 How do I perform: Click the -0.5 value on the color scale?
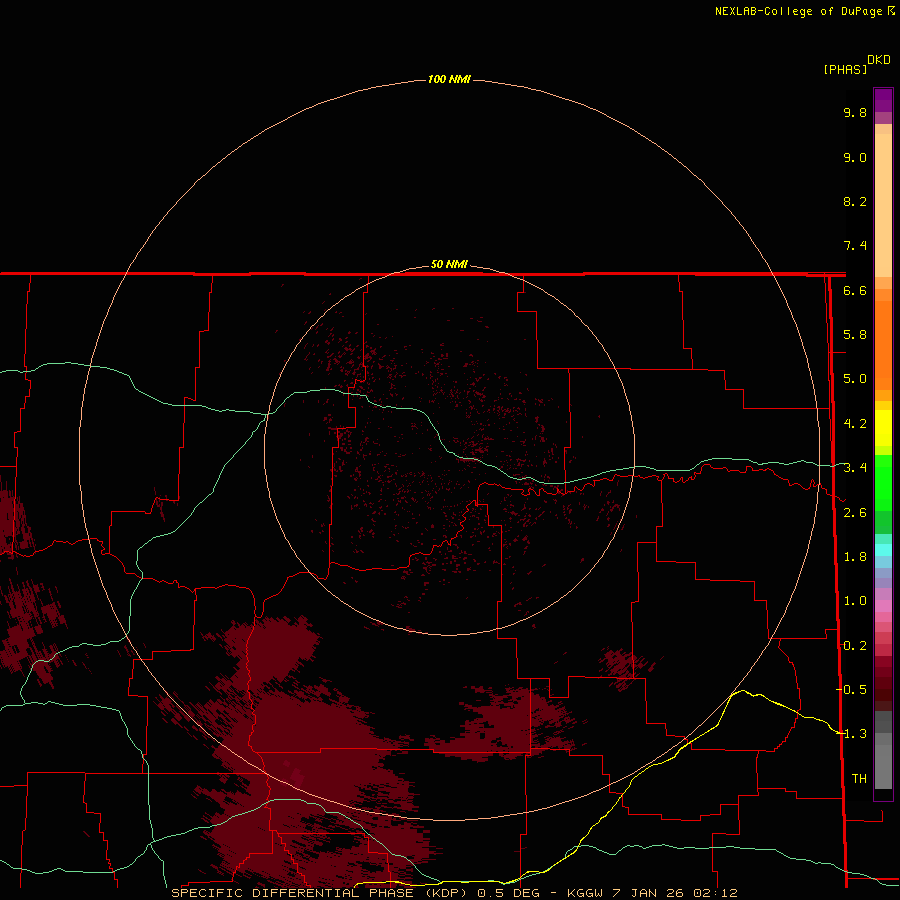point(851,690)
